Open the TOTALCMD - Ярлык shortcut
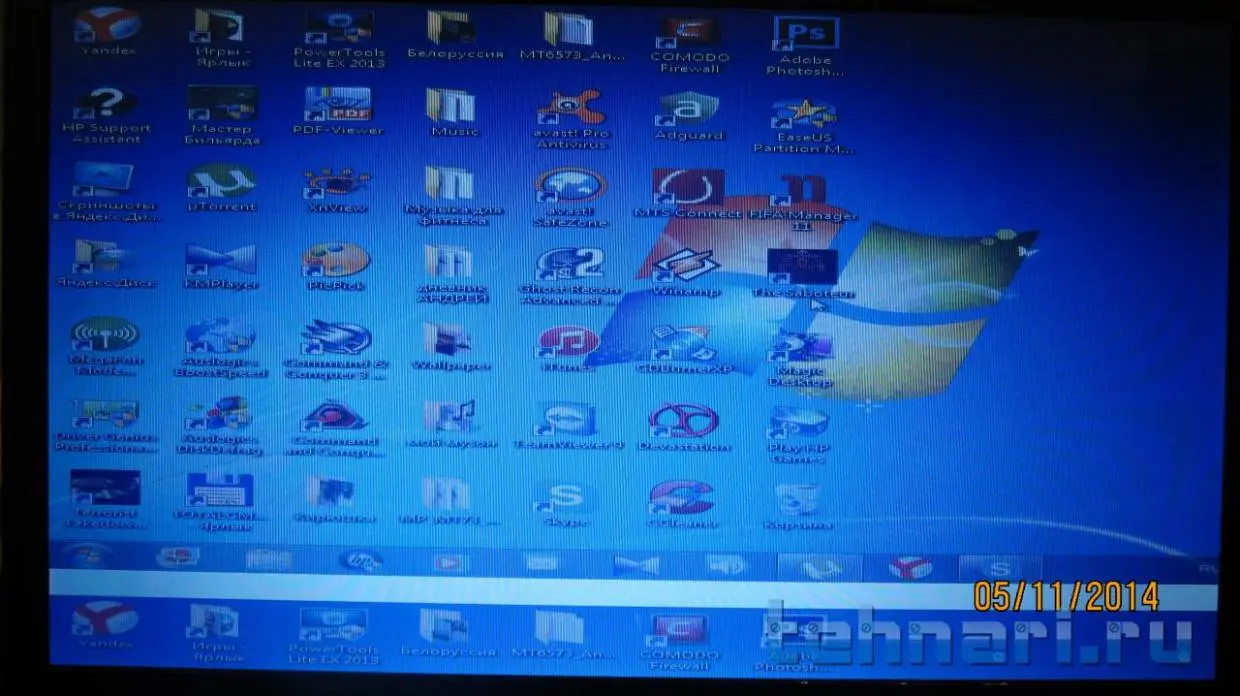 click(x=222, y=502)
